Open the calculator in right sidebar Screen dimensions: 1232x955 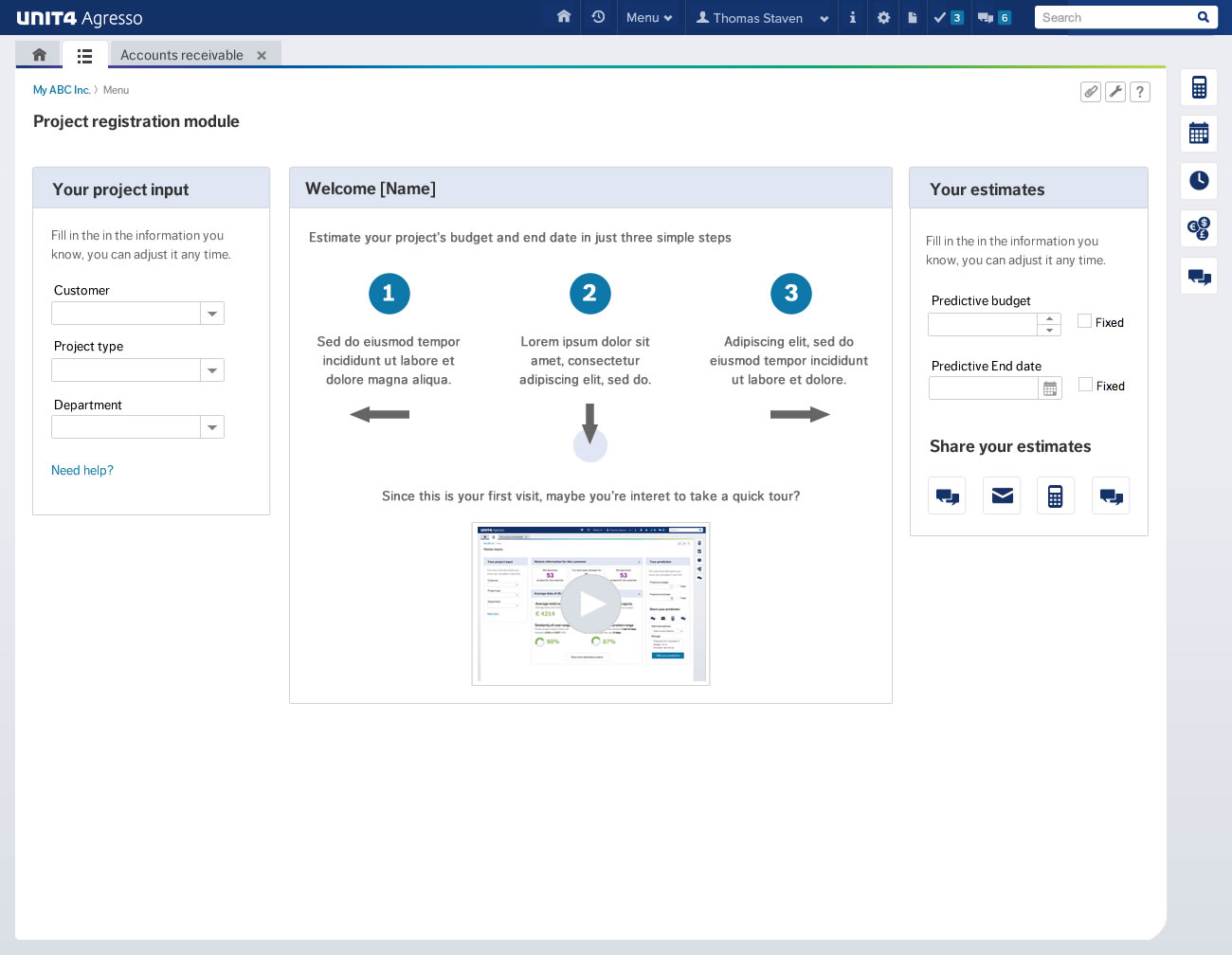[1199, 87]
